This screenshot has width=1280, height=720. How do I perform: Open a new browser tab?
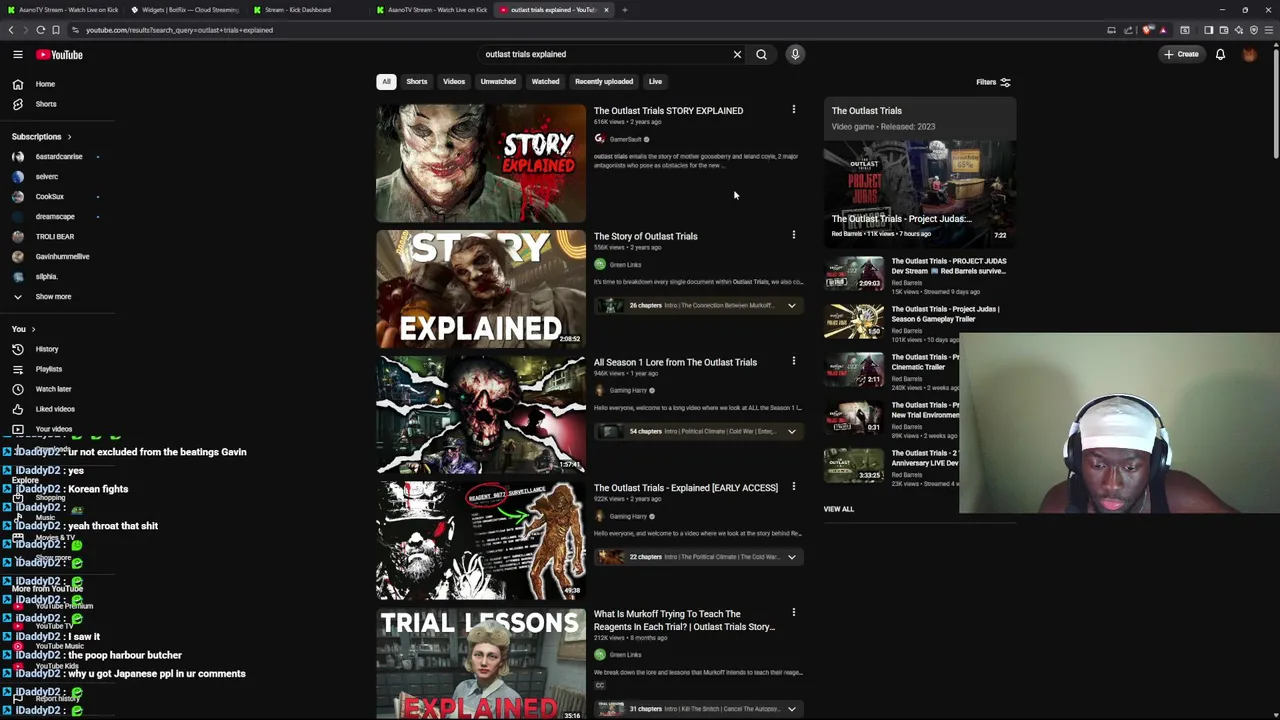pyautogui.click(x=624, y=10)
